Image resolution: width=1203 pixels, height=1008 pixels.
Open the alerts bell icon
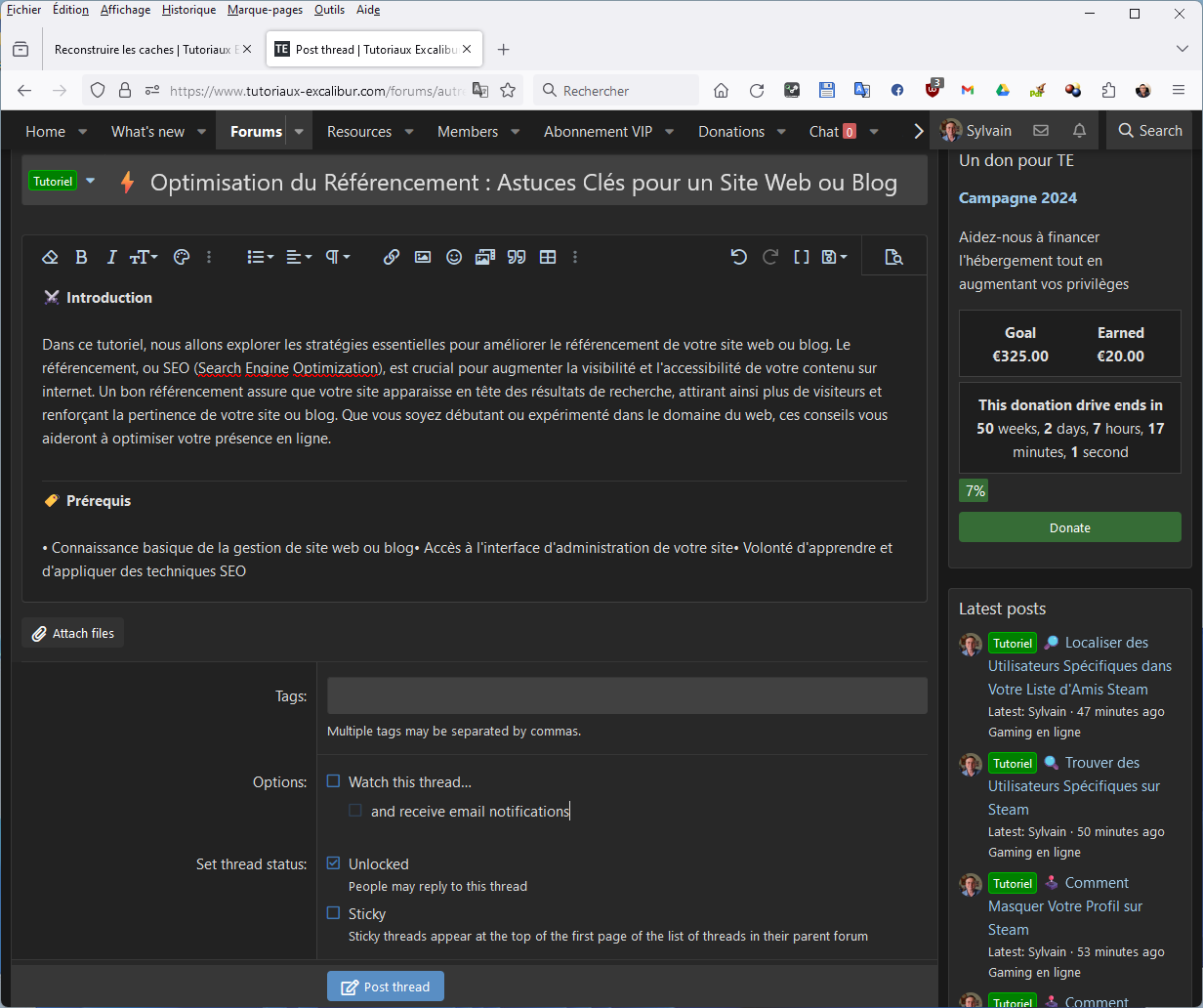(1079, 131)
